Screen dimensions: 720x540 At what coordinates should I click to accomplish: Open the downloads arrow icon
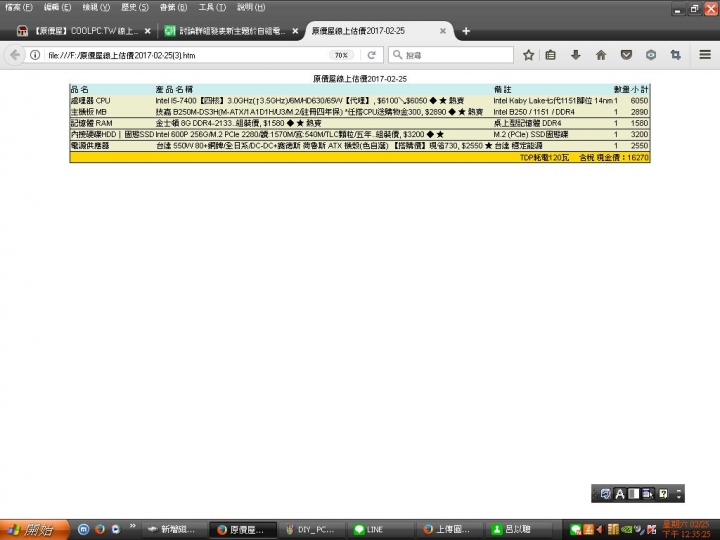[x=575, y=55]
